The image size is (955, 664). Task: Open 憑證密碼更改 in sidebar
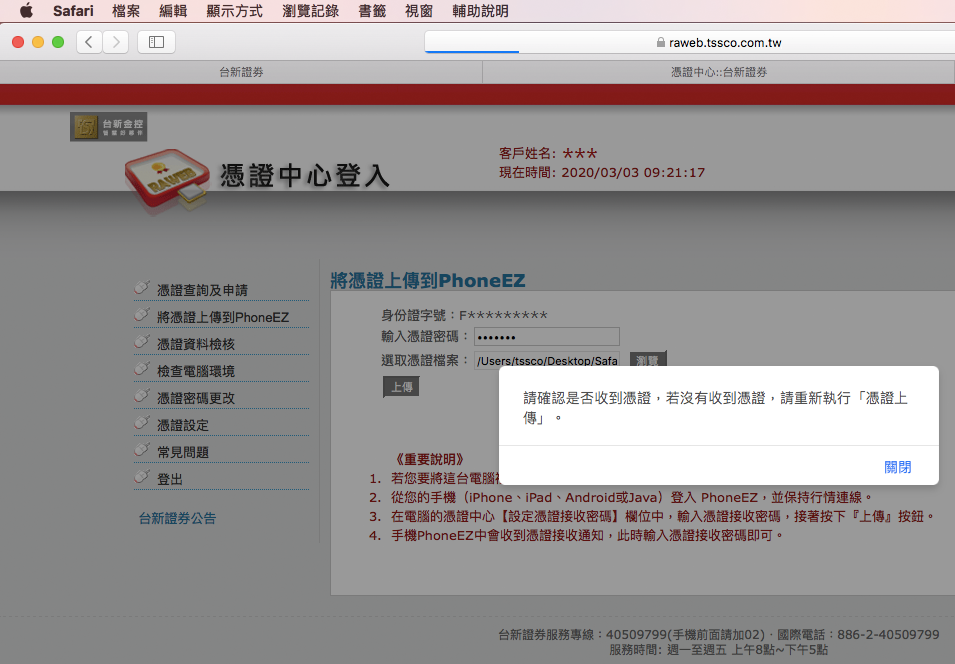(x=196, y=398)
